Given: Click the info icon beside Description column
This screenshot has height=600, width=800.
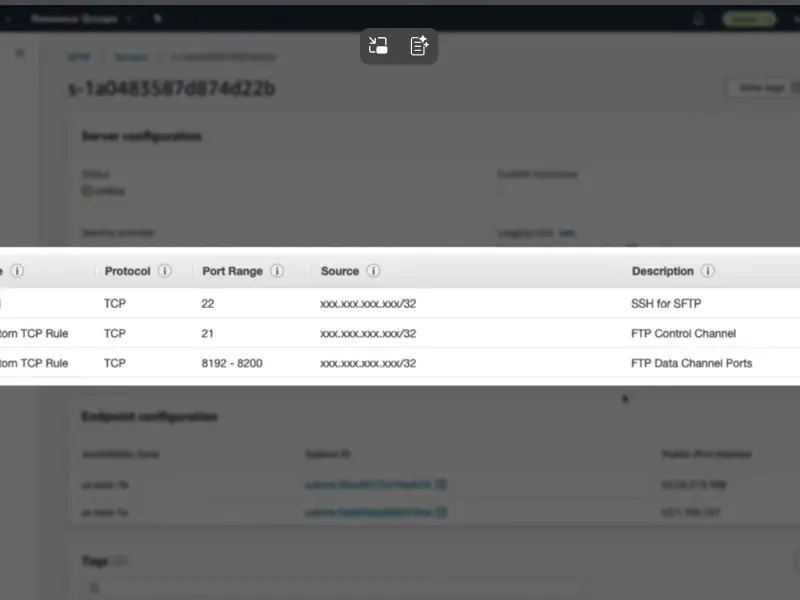Looking at the screenshot, I should 708,270.
